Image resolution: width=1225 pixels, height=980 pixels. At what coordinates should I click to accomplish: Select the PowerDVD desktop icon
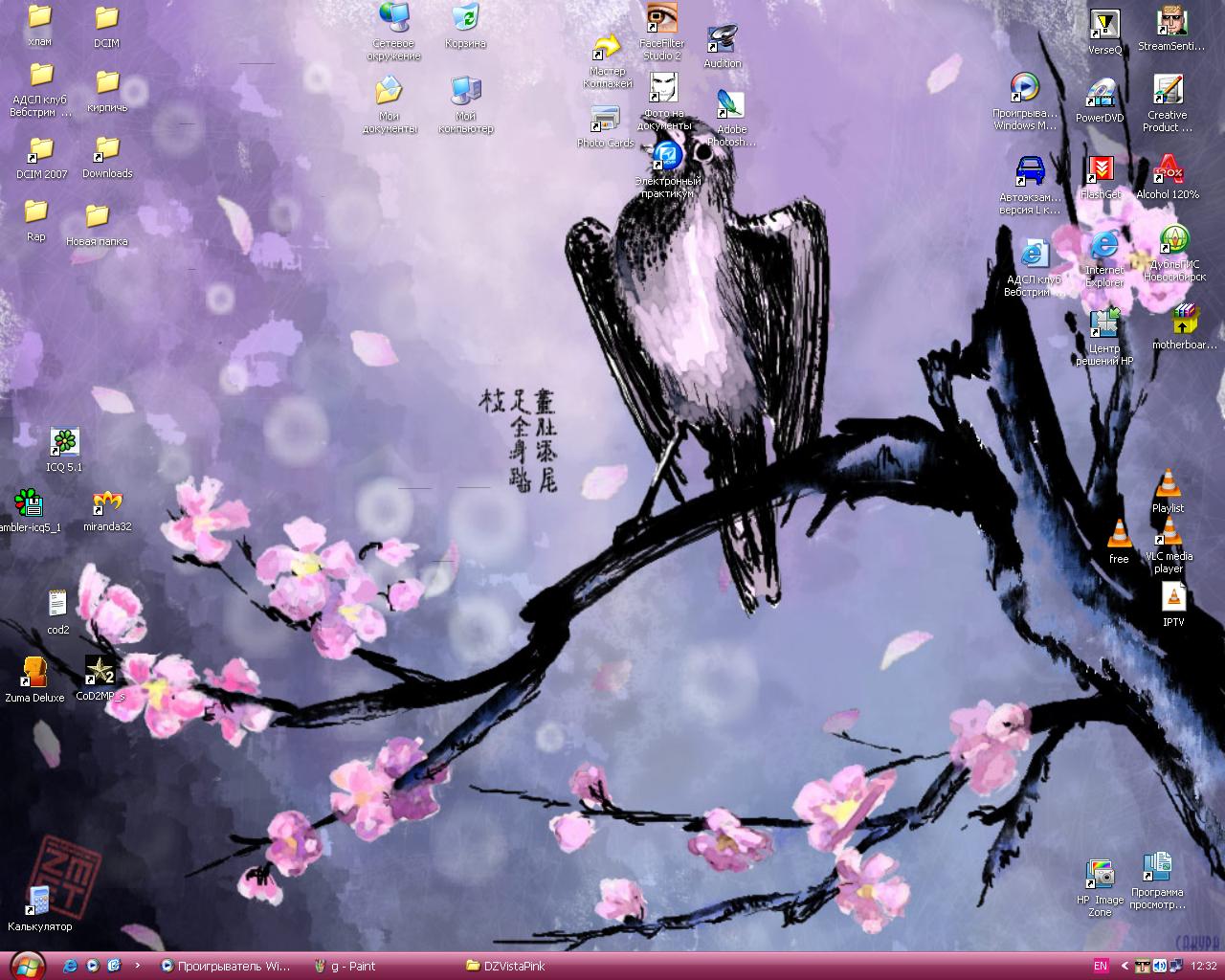click(x=1100, y=95)
